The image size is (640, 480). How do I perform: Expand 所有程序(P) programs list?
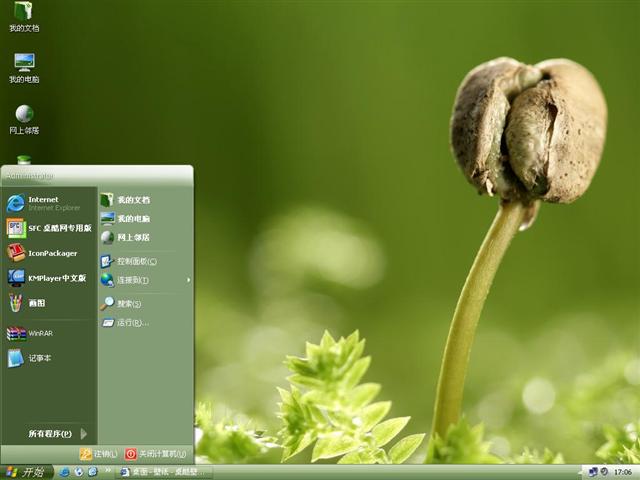55,434
